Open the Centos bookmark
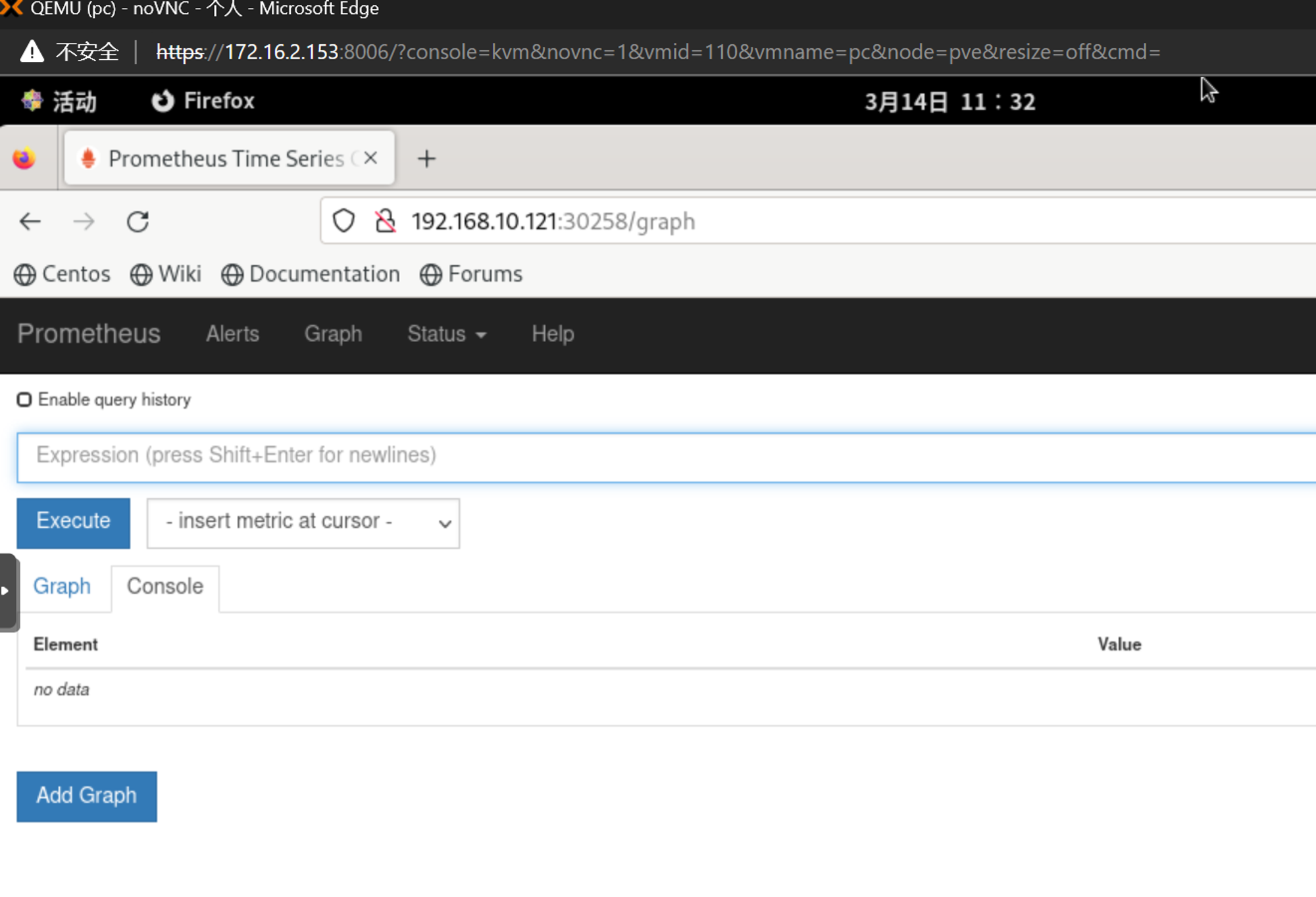 (x=63, y=274)
